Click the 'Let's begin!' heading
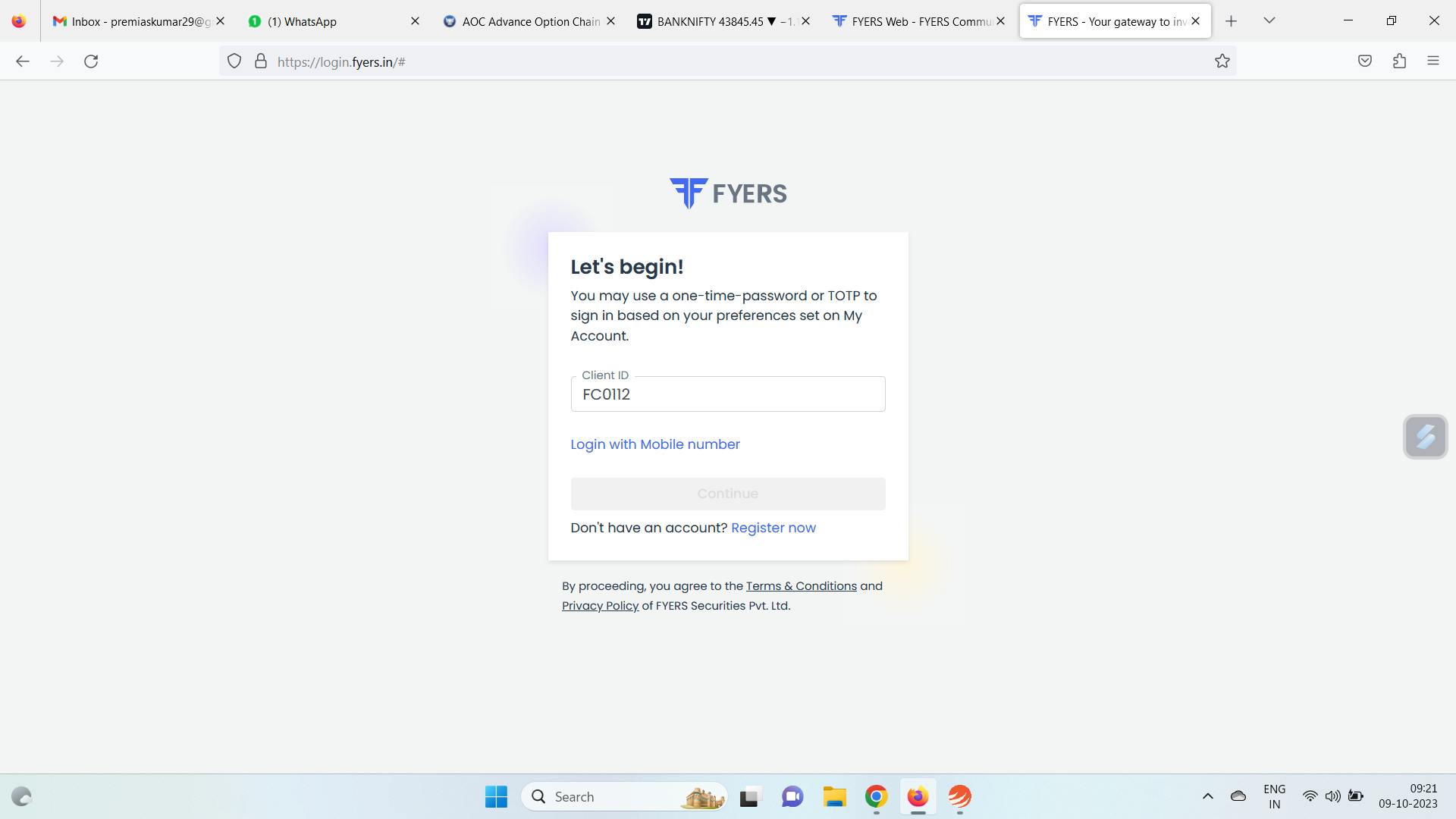This screenshot has width=1456, height=819. [627, 267]
